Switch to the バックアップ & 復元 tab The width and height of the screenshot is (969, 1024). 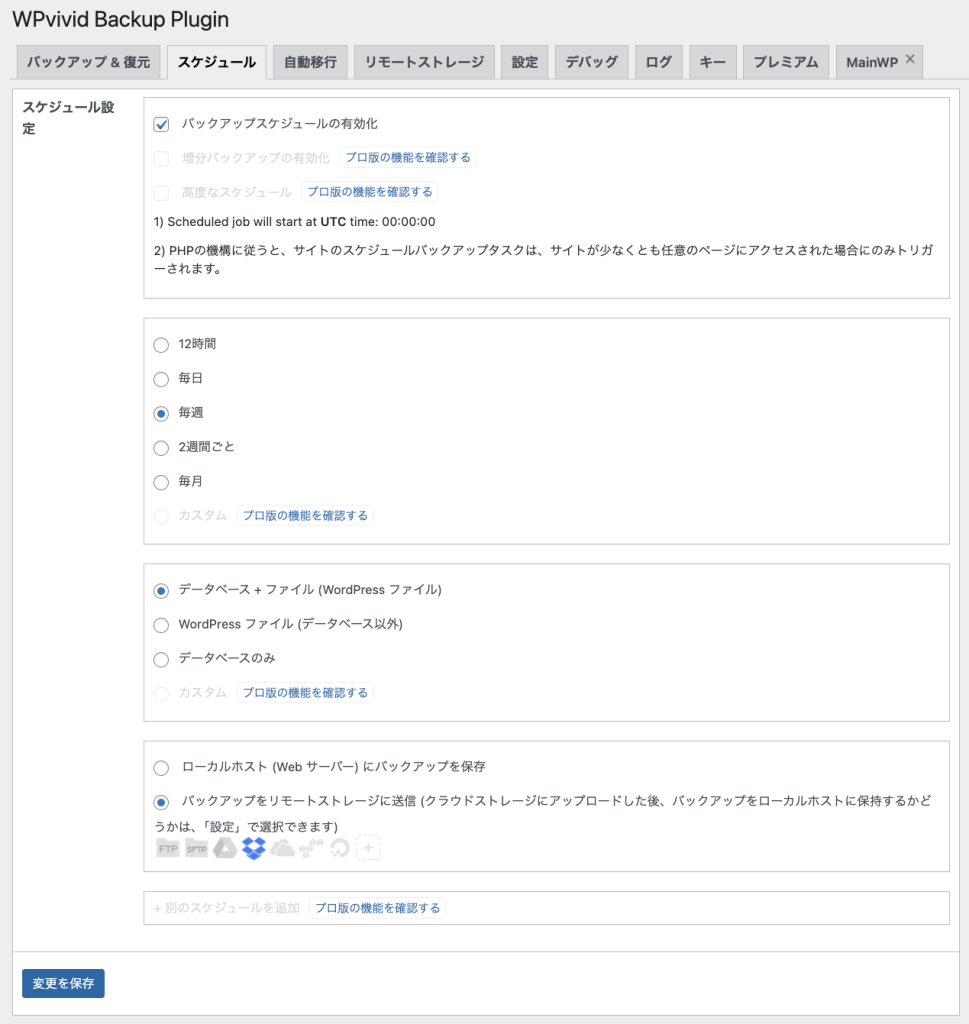click(x=88, y=61)
